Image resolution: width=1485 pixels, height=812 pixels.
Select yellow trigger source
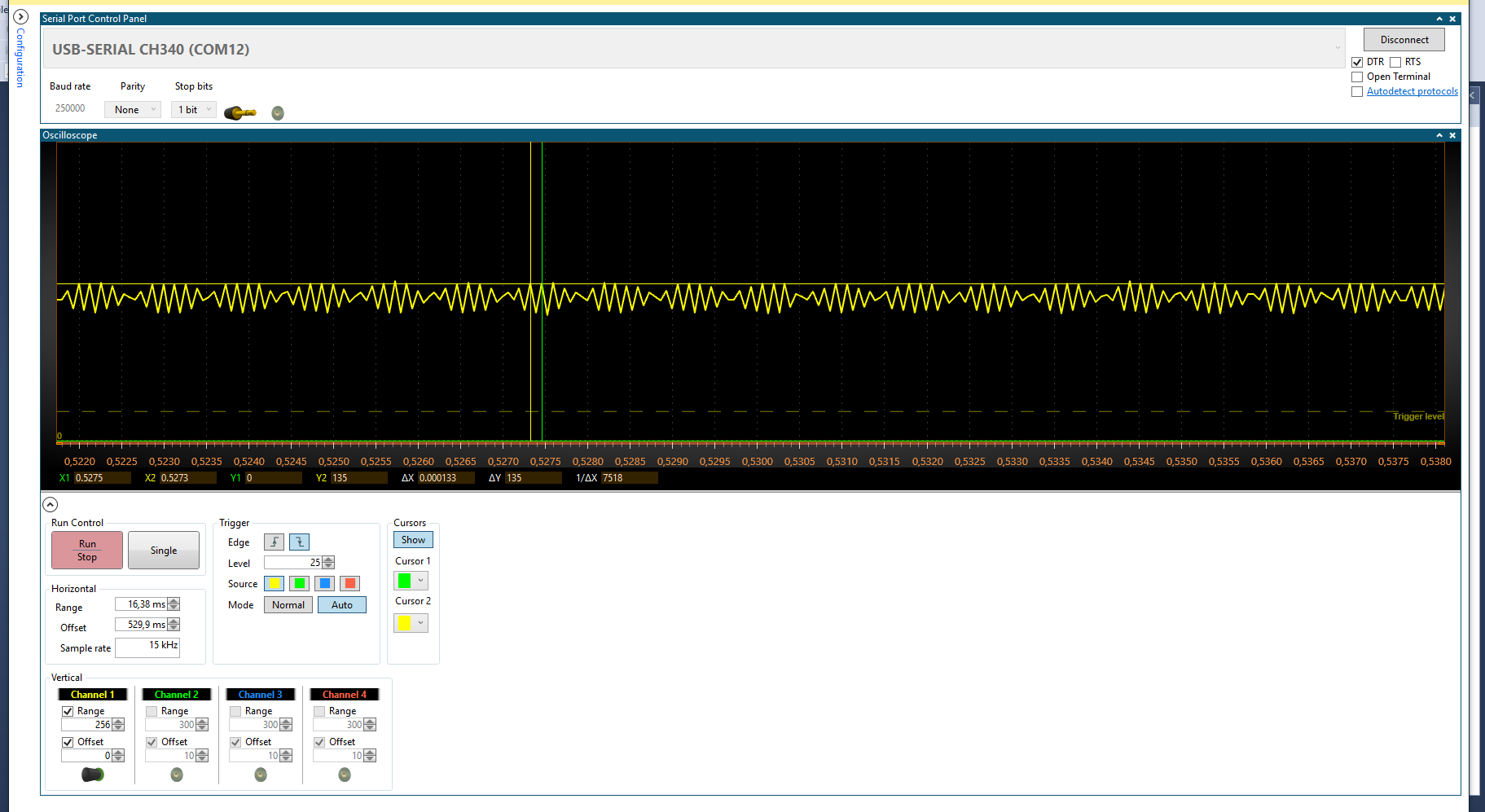[x=275, y=583]
